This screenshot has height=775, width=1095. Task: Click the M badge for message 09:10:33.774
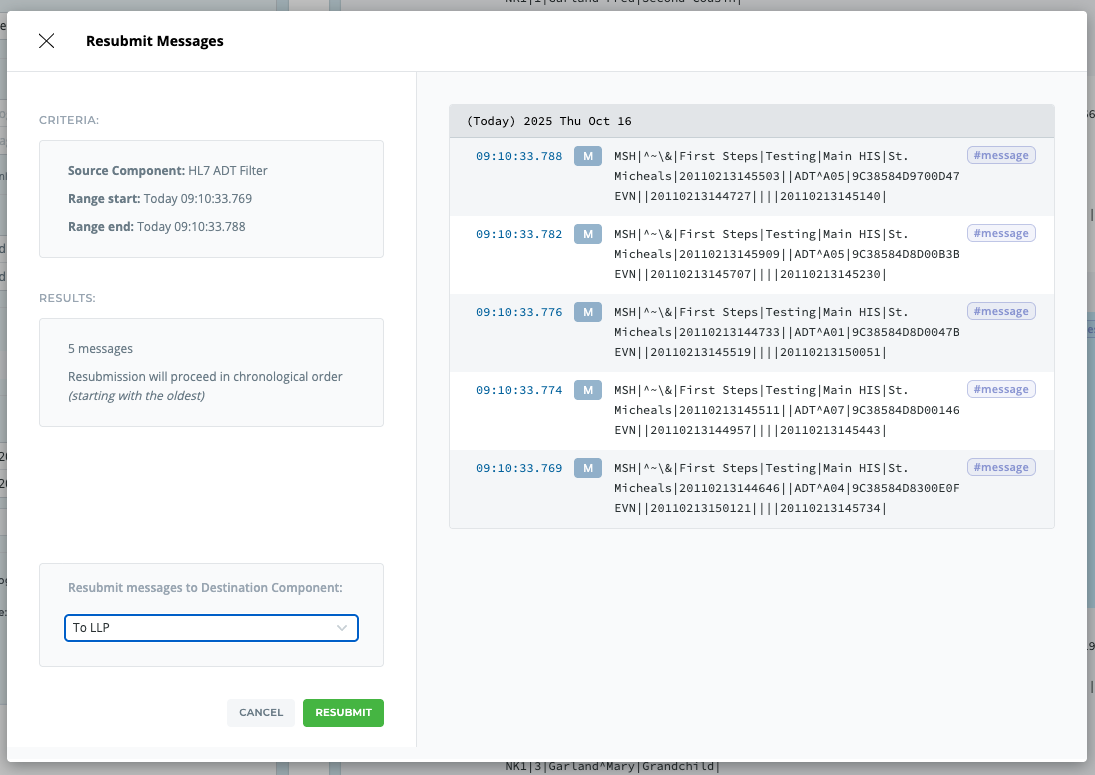[588, 390]
